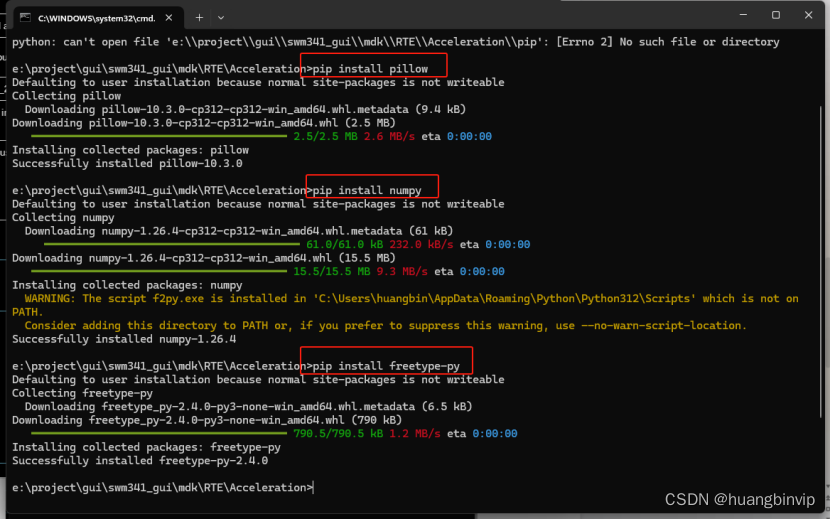Expand the new tab profile dropdown
This screenshot has width=831, height=519.
coord(221,18)
